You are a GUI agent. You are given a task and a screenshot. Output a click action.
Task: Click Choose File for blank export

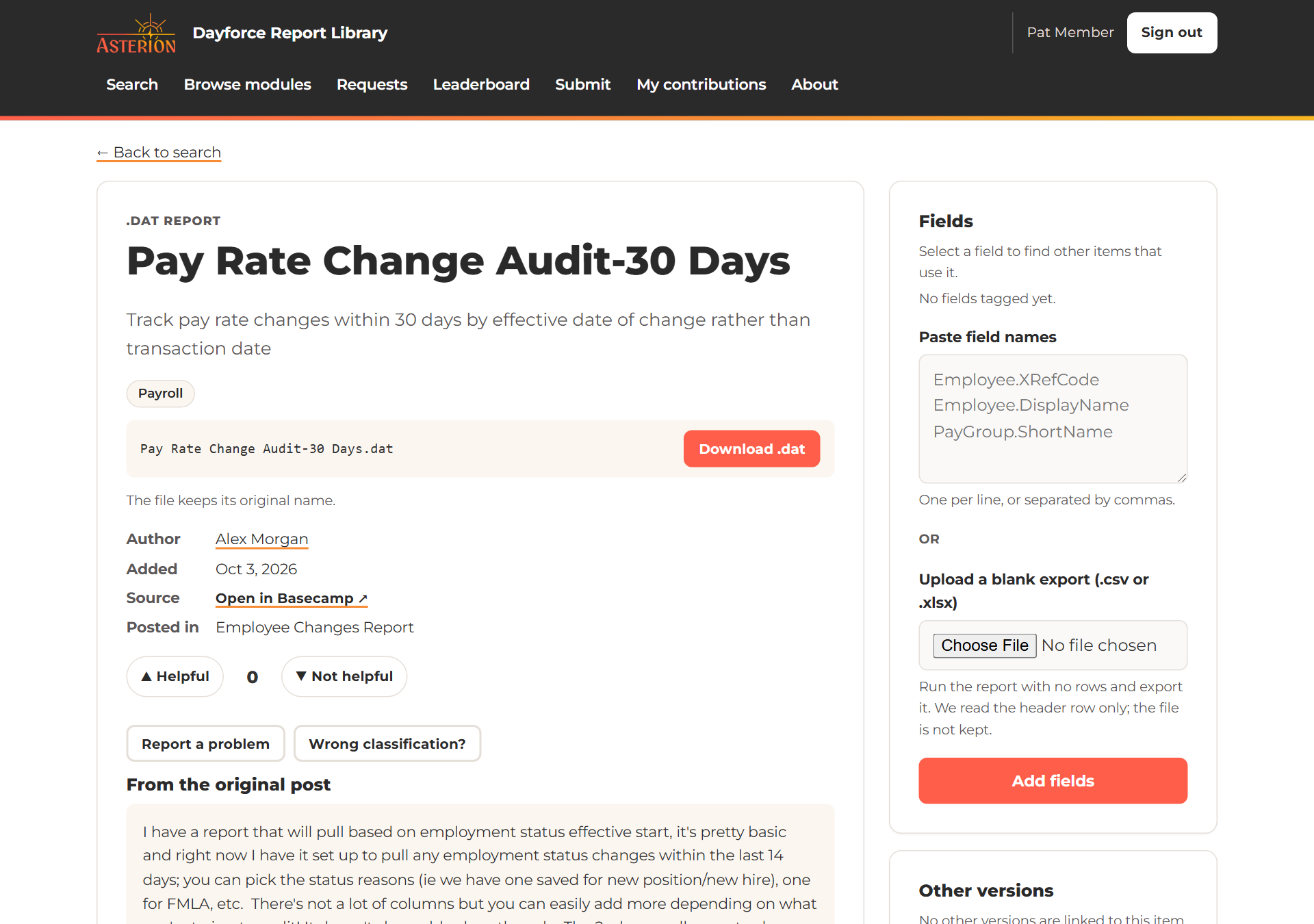coord(984,645)
